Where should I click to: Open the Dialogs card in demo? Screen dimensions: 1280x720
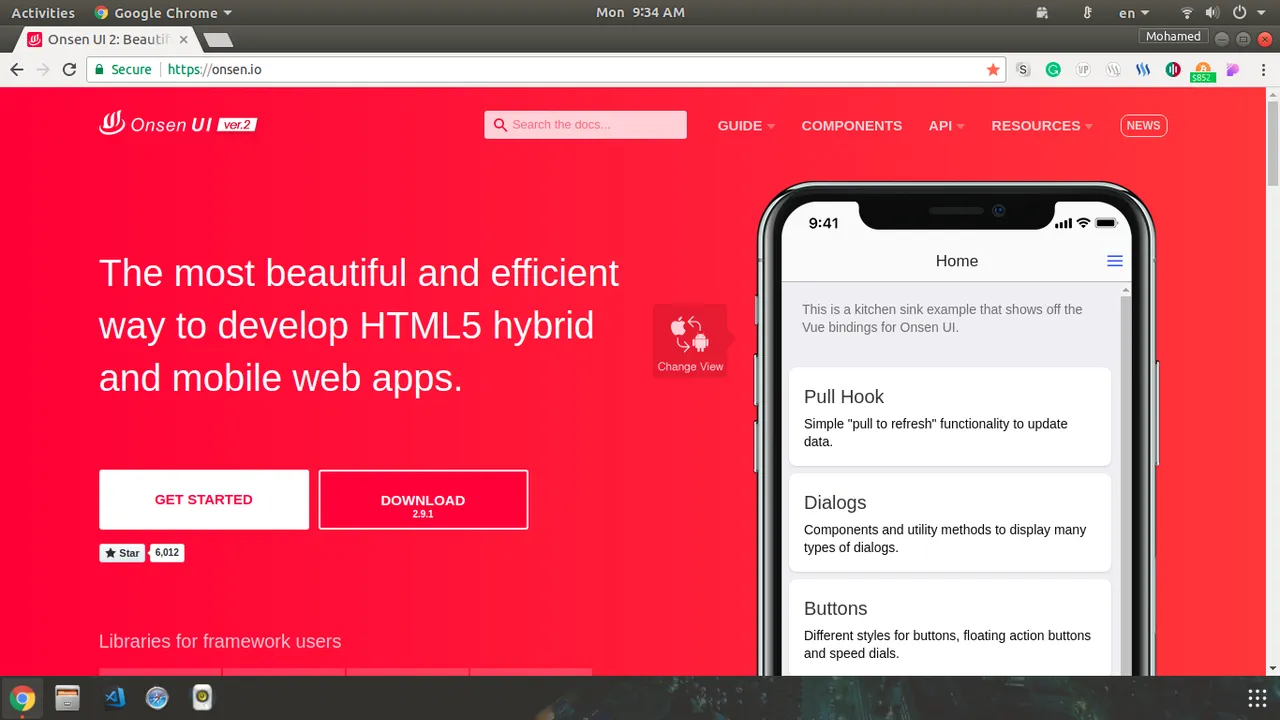[x=950, y=522]
